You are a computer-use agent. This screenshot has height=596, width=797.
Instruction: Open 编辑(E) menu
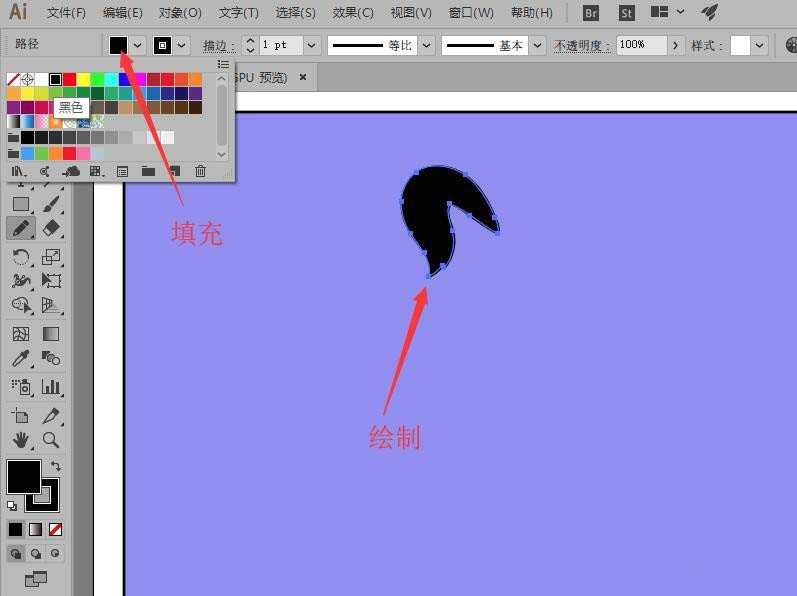click(122, 12)
